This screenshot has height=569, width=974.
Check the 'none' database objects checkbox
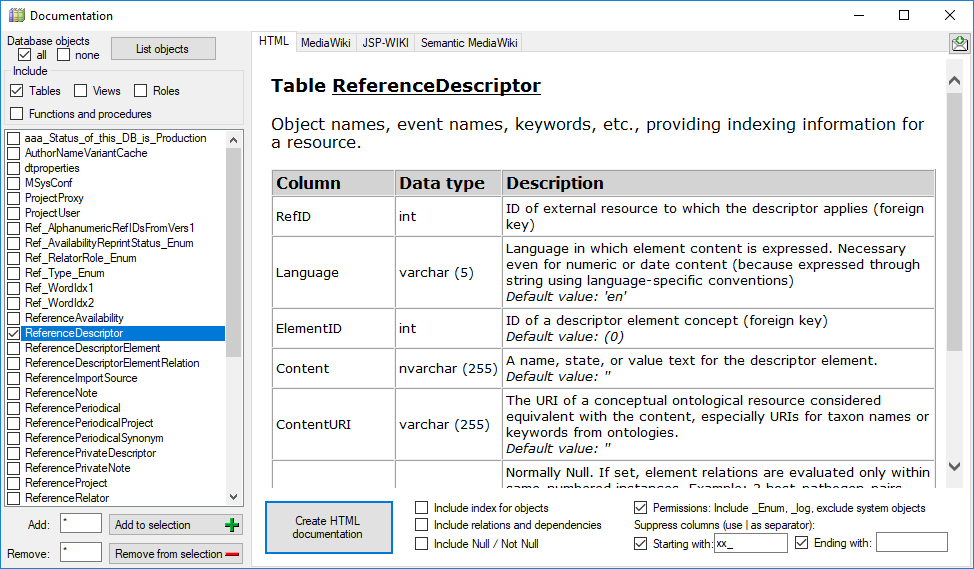[x=63, y=55]
